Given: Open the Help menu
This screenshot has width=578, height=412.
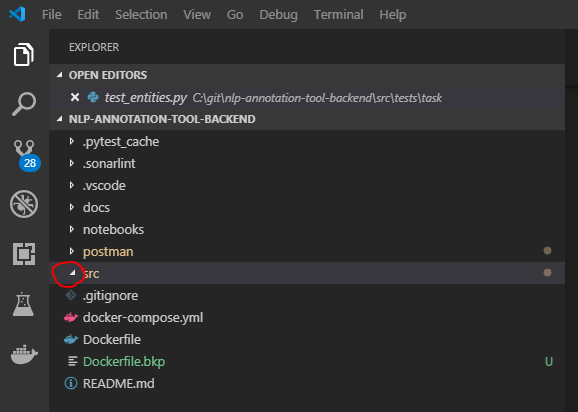Looking at the screenshot, I should tap(393, 15).
